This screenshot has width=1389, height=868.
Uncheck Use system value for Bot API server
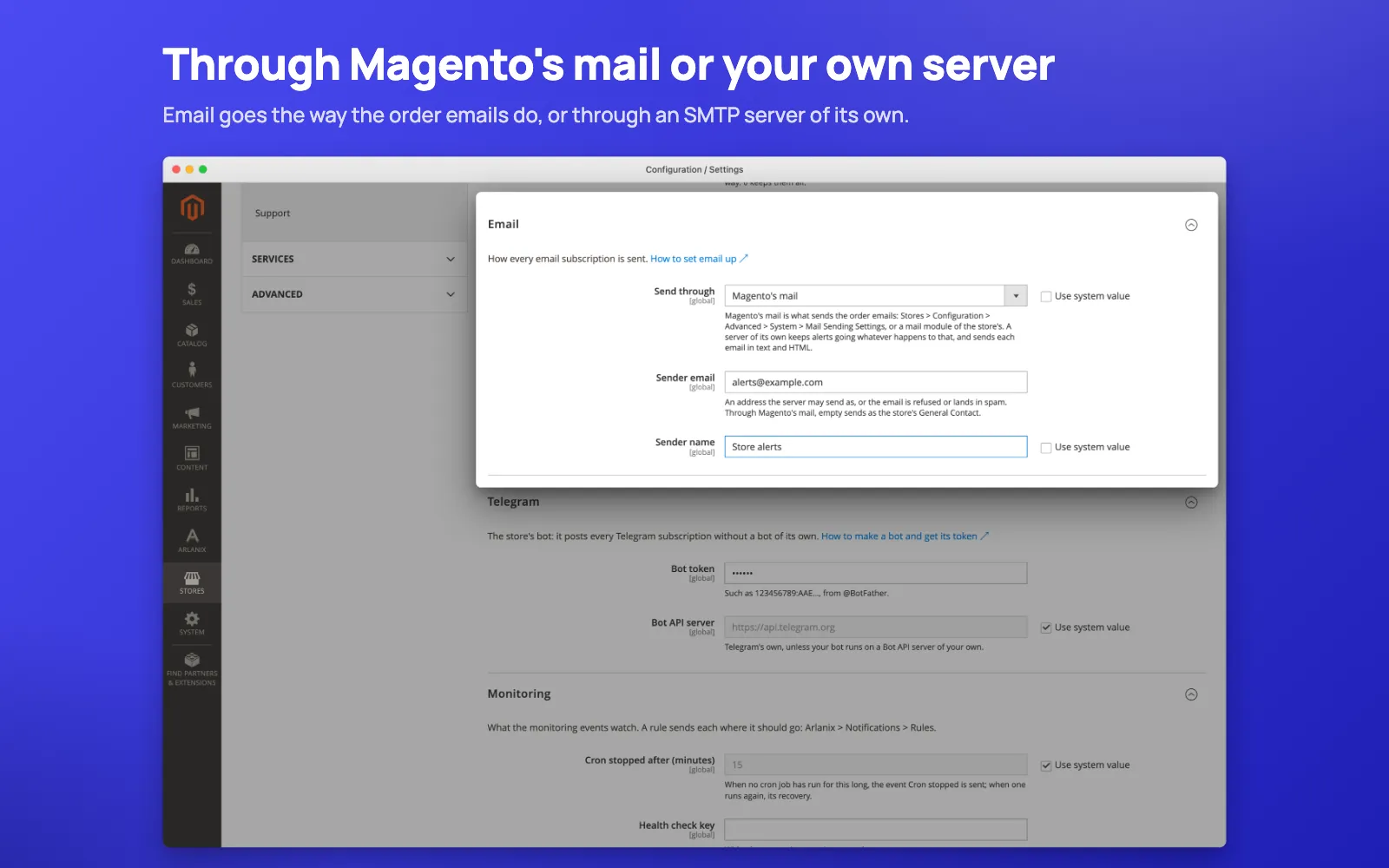[x=1046, y=628]
